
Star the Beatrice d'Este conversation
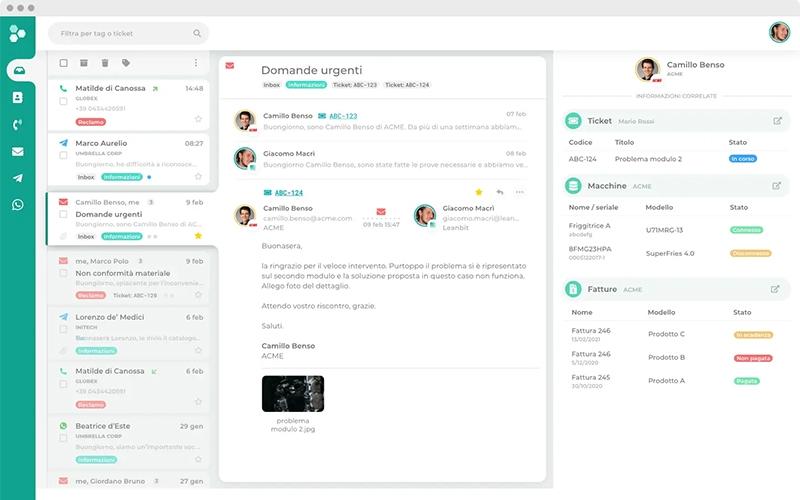tap(198, 459)
